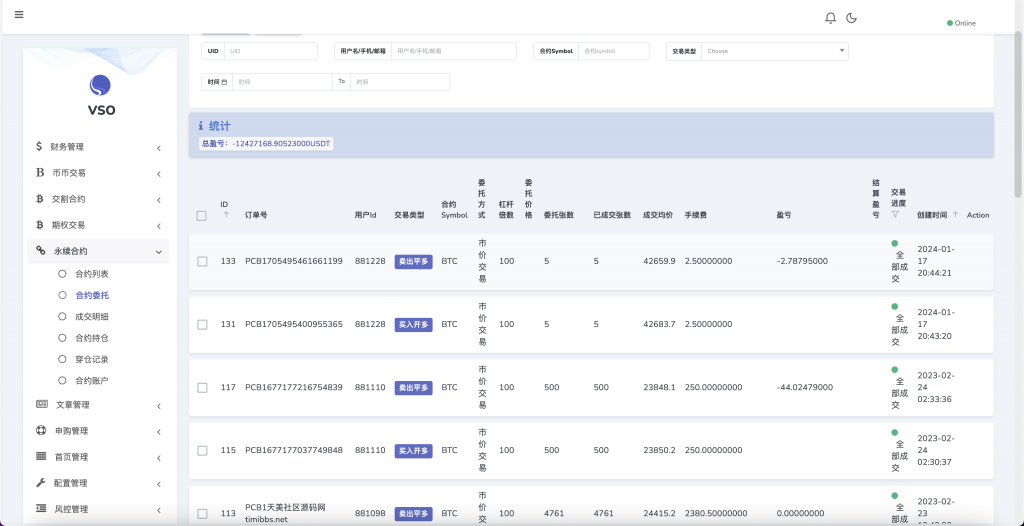Click the 交易进度 filter icon
The width and height of the screenshot is (1024, 526).
point(895,214)
